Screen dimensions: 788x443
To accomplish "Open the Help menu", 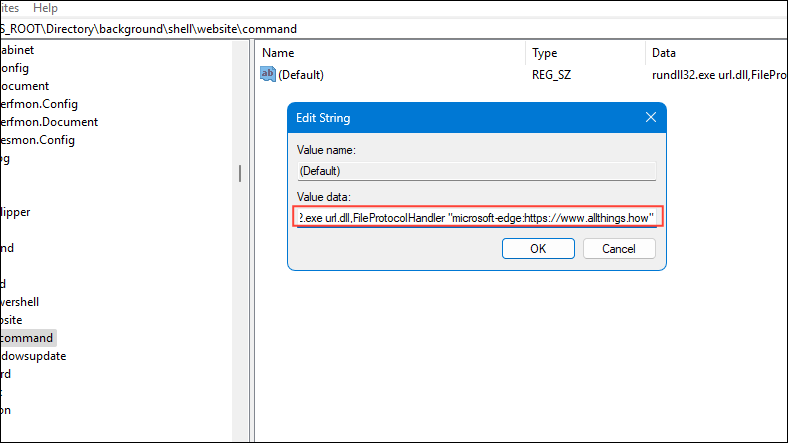I will [x=45, y=8].
